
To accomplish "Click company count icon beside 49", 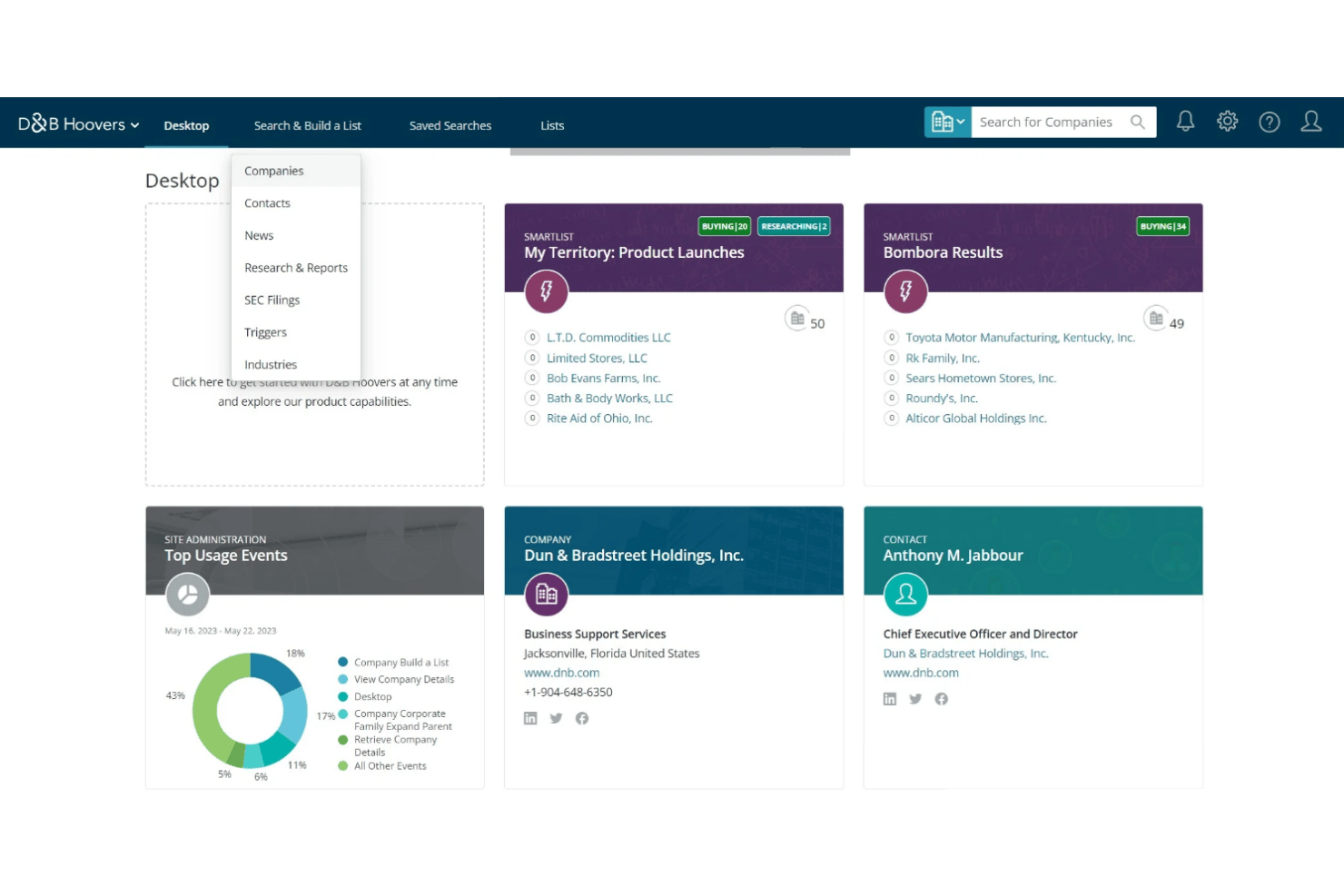I will [1155, 319].
